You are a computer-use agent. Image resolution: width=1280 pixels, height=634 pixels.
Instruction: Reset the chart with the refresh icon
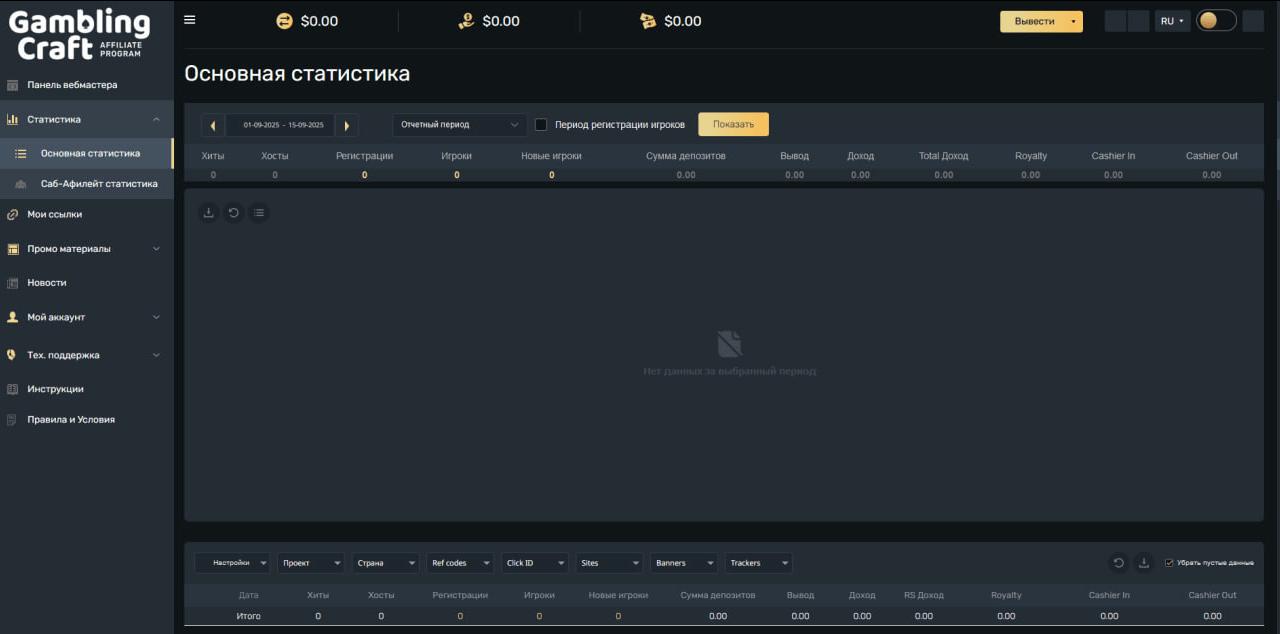click(x=233, y=212)
